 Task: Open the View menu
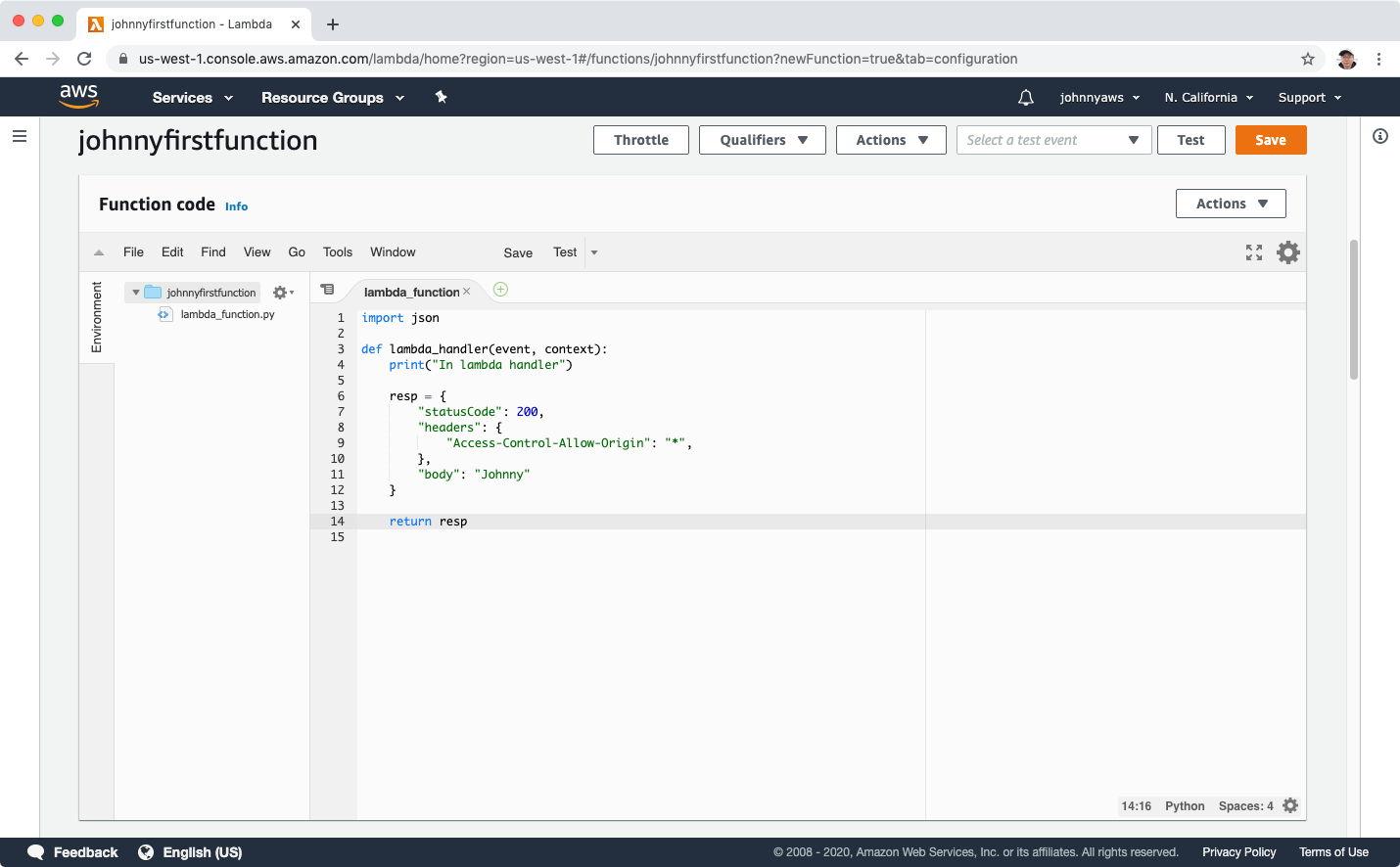(x=257, y=252)
